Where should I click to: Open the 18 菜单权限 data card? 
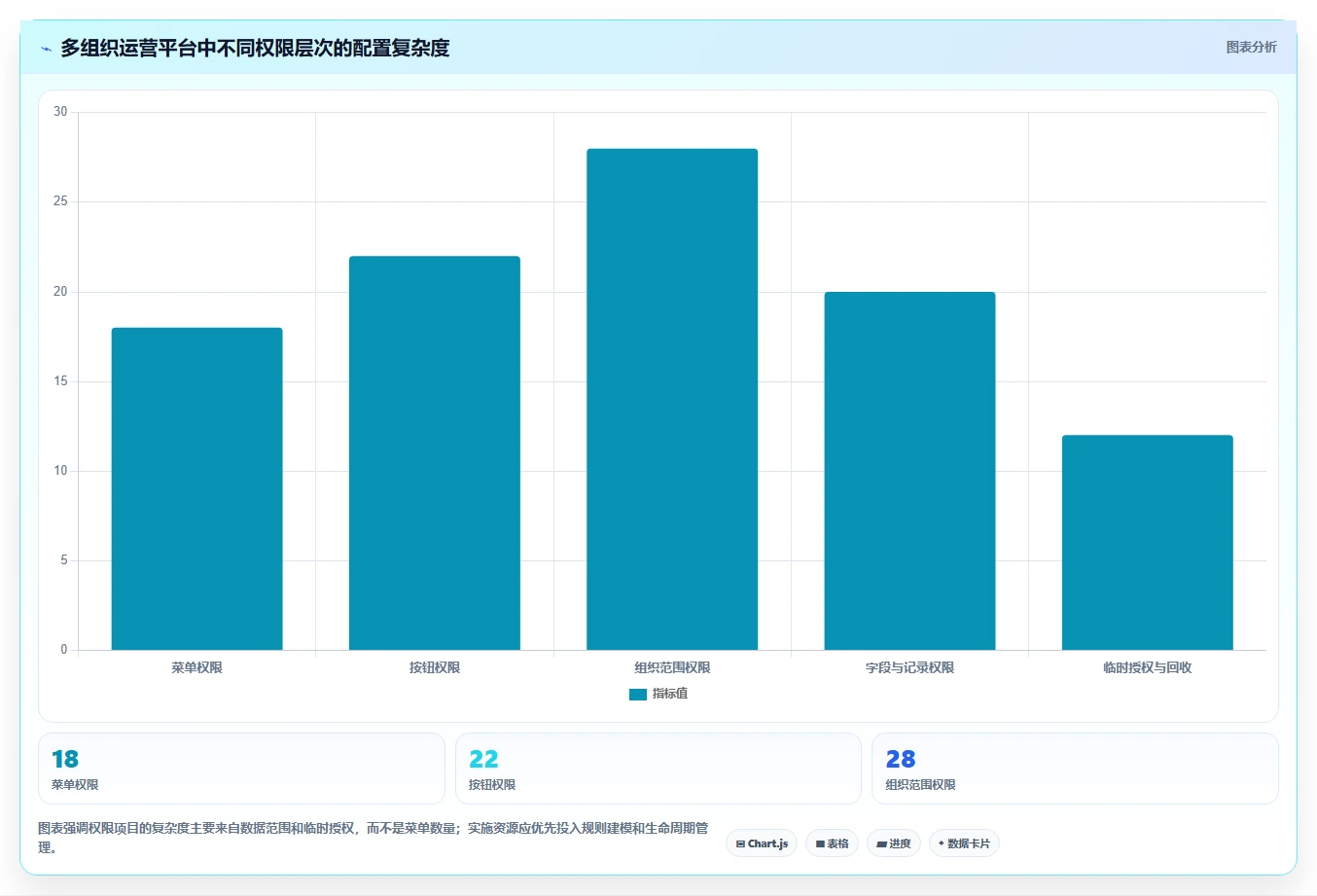(x=241, y=769)
